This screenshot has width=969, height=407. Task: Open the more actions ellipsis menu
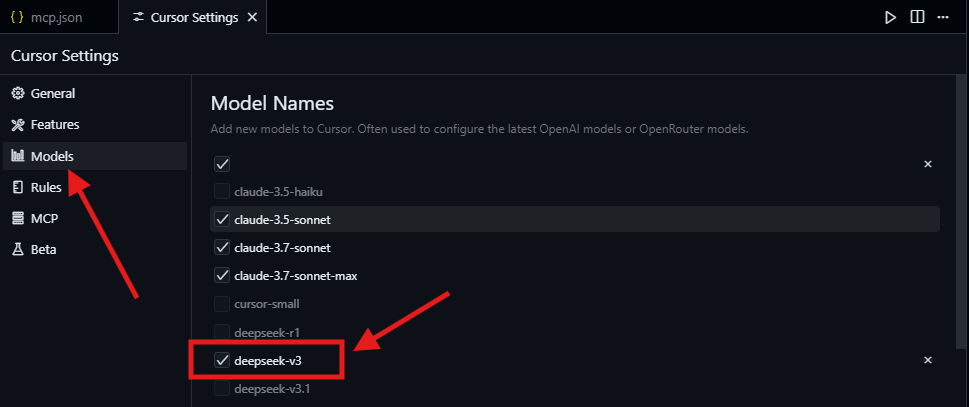click(x=943, y=17)
